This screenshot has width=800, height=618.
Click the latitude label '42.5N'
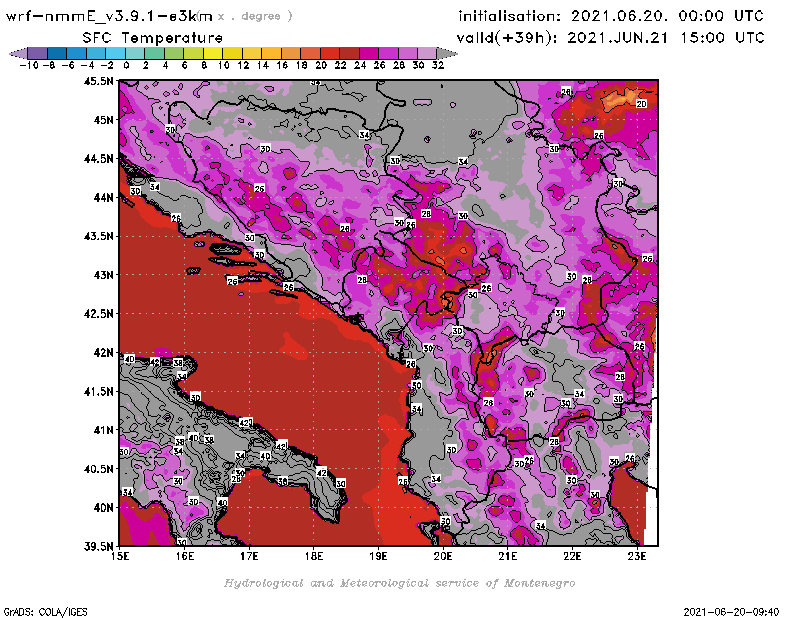99,314
